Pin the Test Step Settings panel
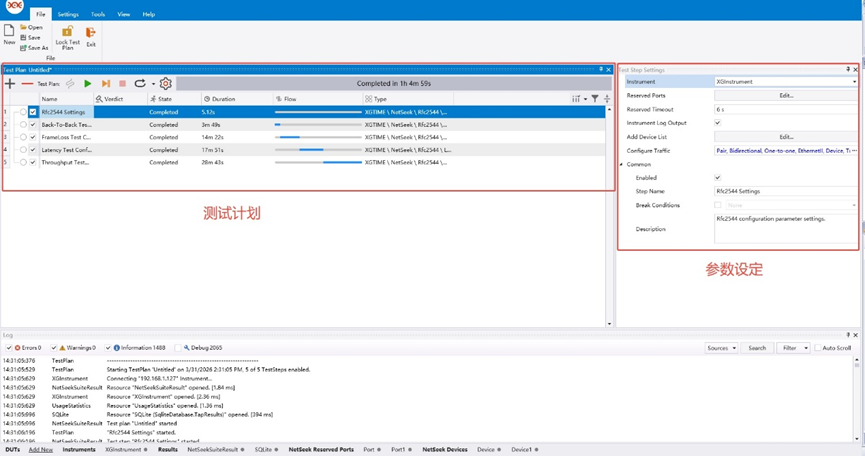The height and width of the screenshot is (456, 865). pos(848,69)
